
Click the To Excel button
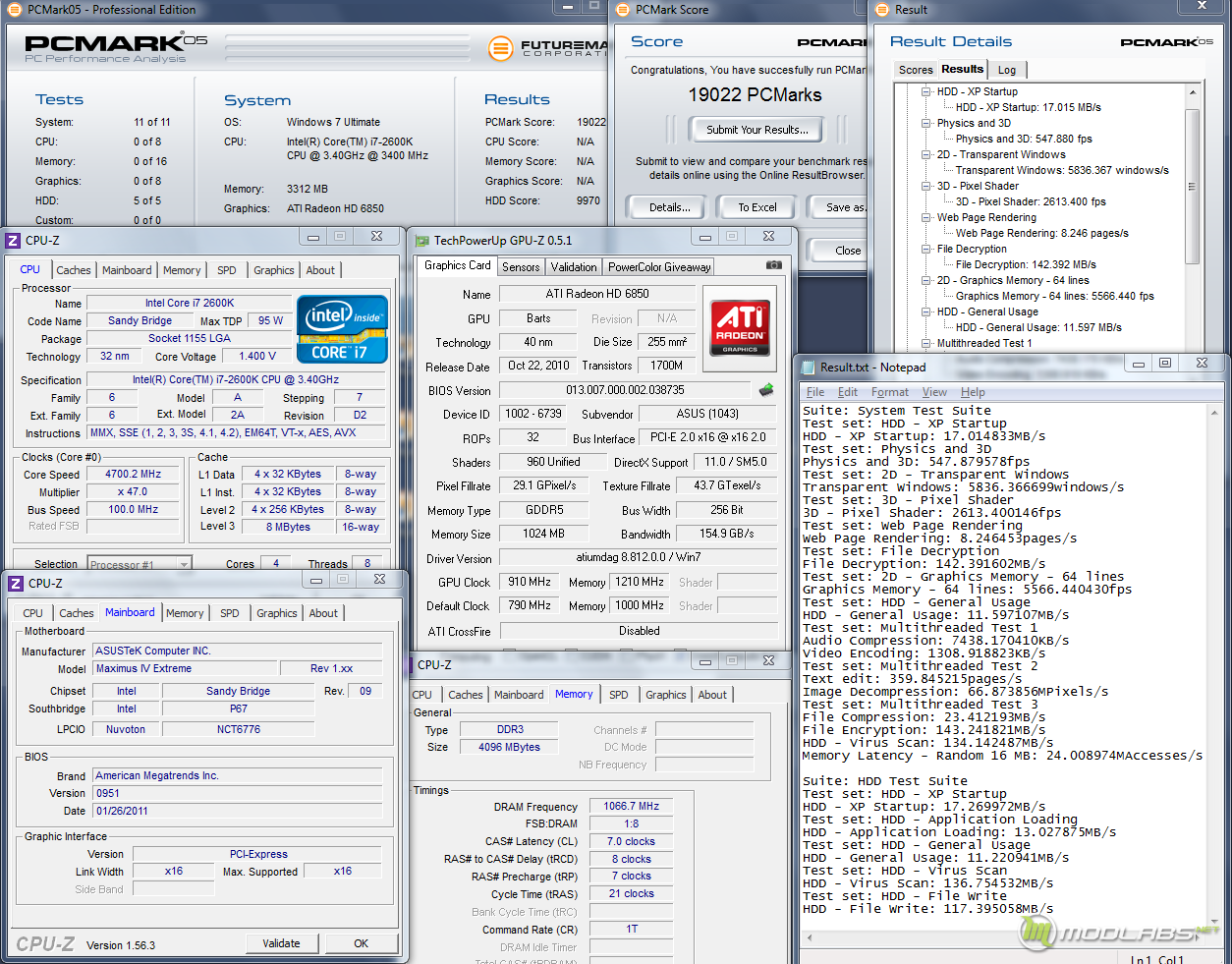[757, 207]
